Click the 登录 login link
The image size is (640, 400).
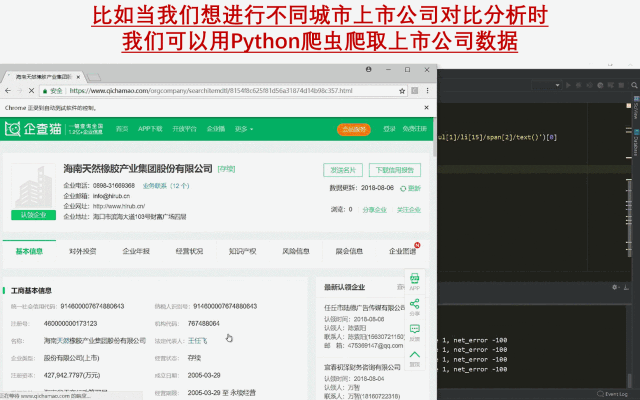point(389,129)
